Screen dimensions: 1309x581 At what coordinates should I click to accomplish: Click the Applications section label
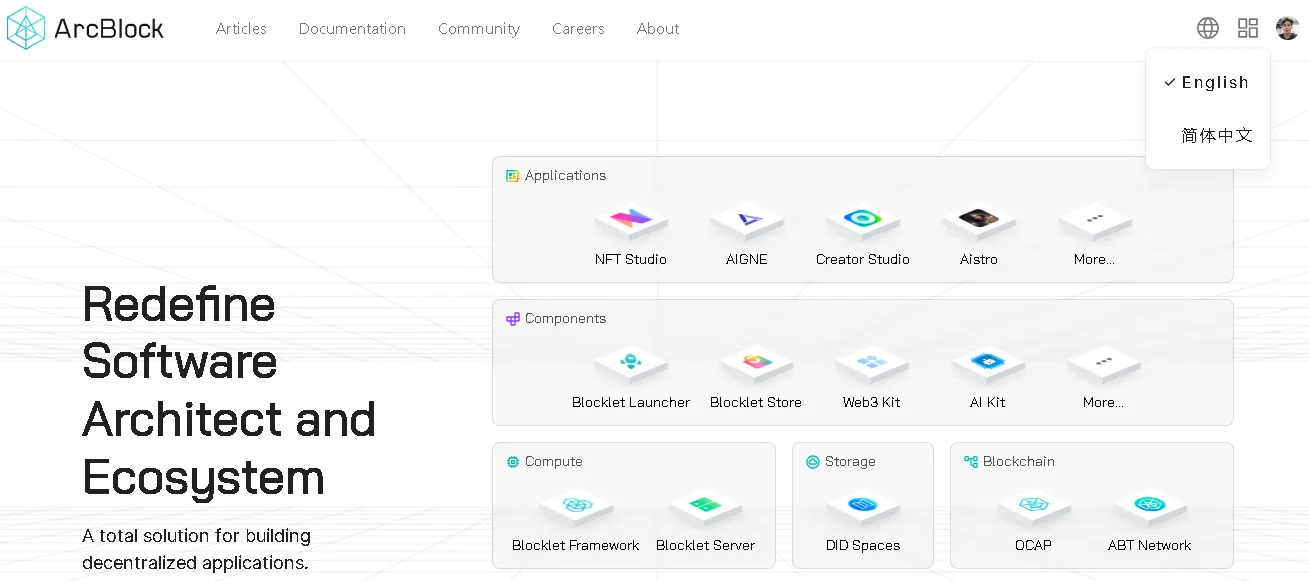[x=565, y=176]
